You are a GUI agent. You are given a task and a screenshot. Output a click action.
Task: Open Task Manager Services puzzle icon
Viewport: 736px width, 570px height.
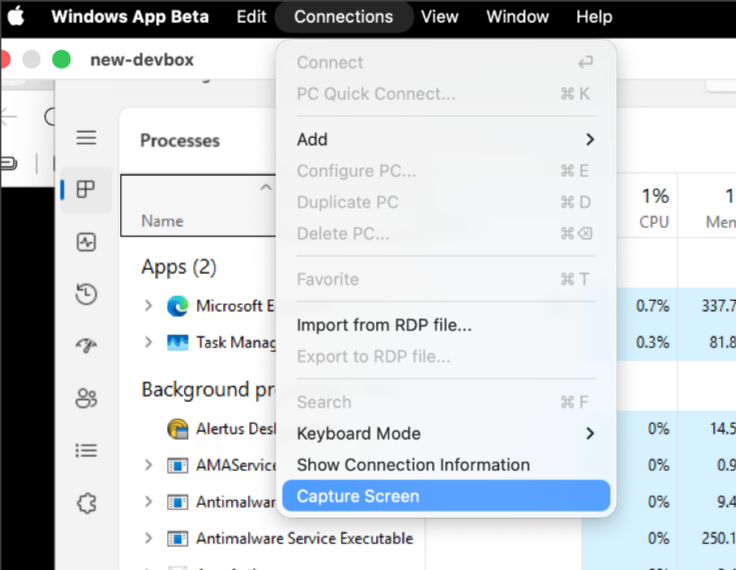(86, 503)
